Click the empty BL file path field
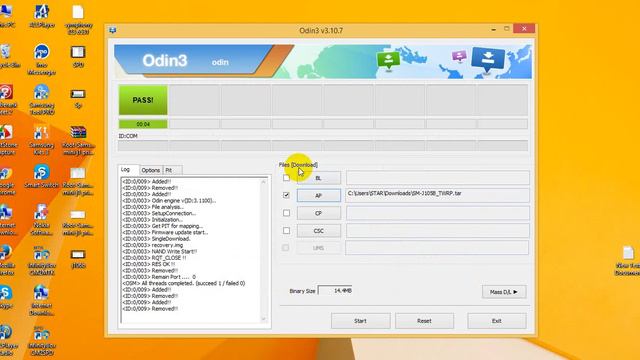This screenshot has width=640, height=360. click(438, 178)
